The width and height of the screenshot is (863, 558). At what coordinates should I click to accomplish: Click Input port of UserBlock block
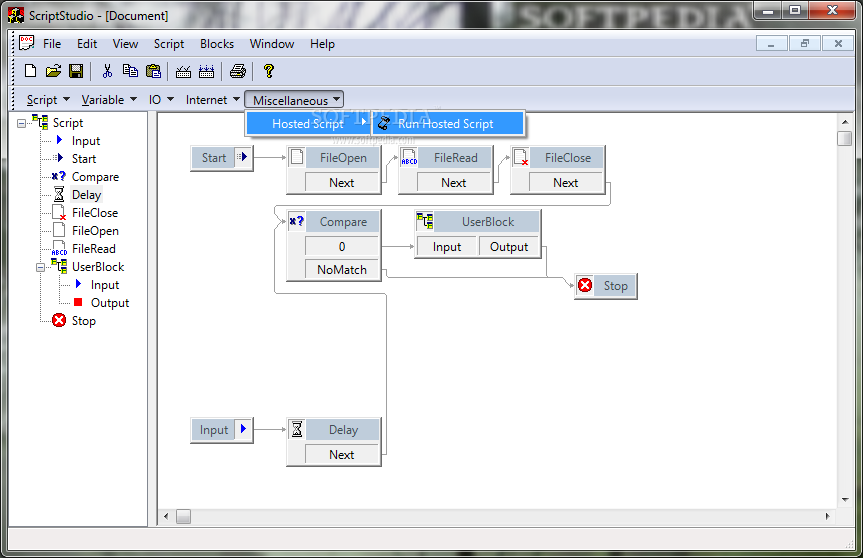[x=447, y=247]
